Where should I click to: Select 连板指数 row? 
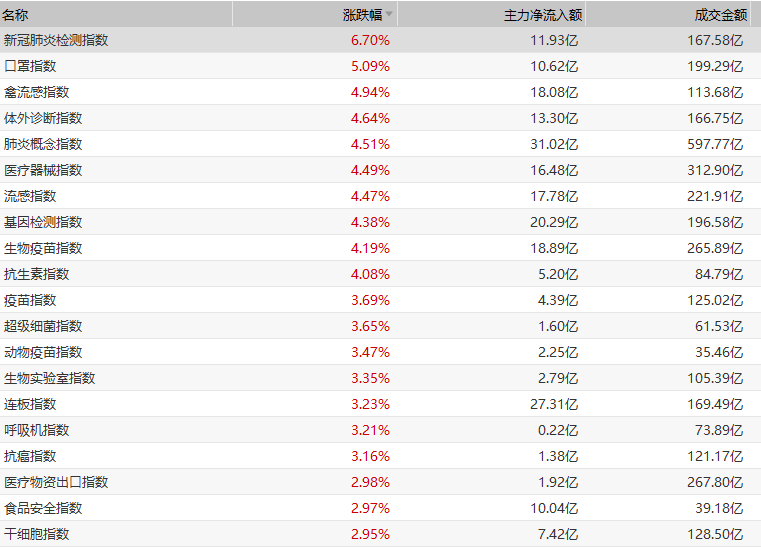[x=30, y=405]
